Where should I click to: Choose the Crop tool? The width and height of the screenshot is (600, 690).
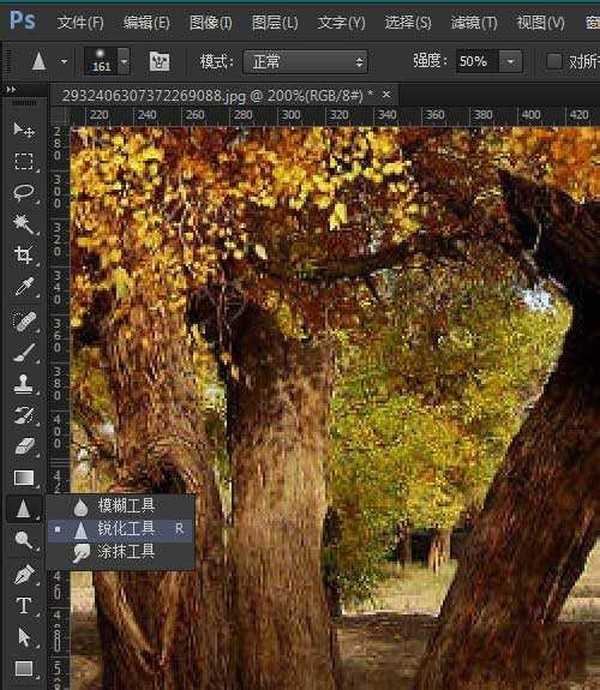pyautogui.click(x=24, y=255)
